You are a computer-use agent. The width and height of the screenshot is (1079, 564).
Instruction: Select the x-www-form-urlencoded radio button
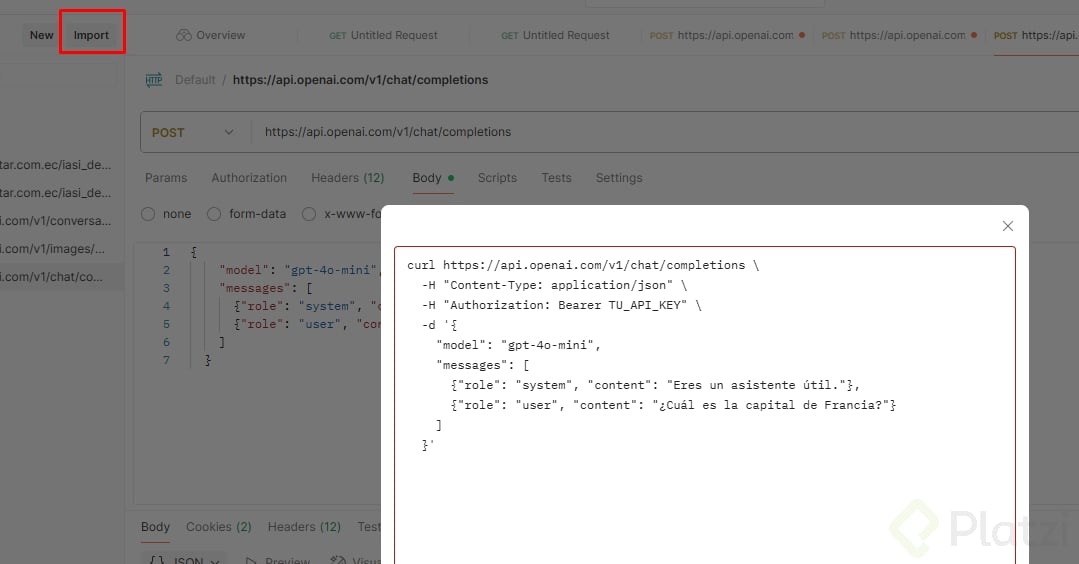[309, 214]
